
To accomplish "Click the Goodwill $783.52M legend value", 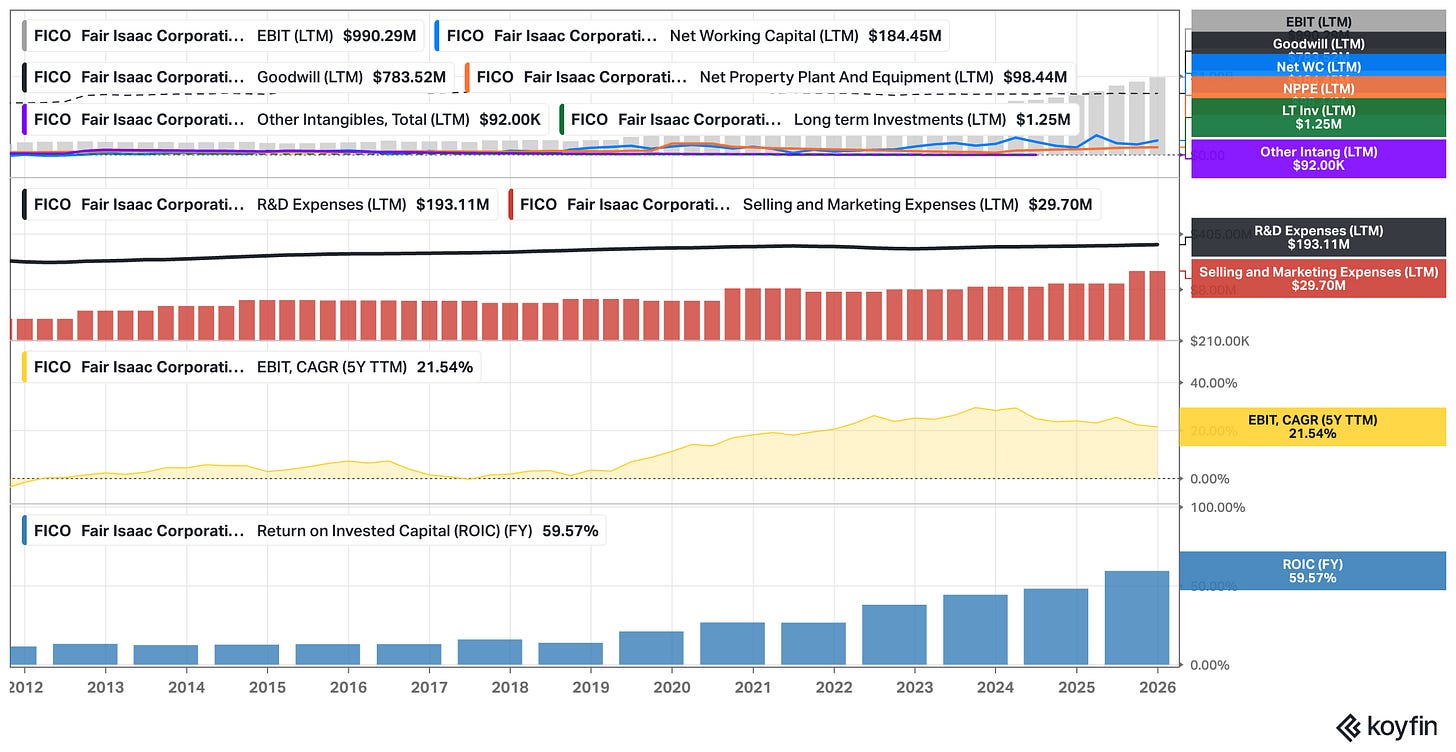I will click(408, 77).
